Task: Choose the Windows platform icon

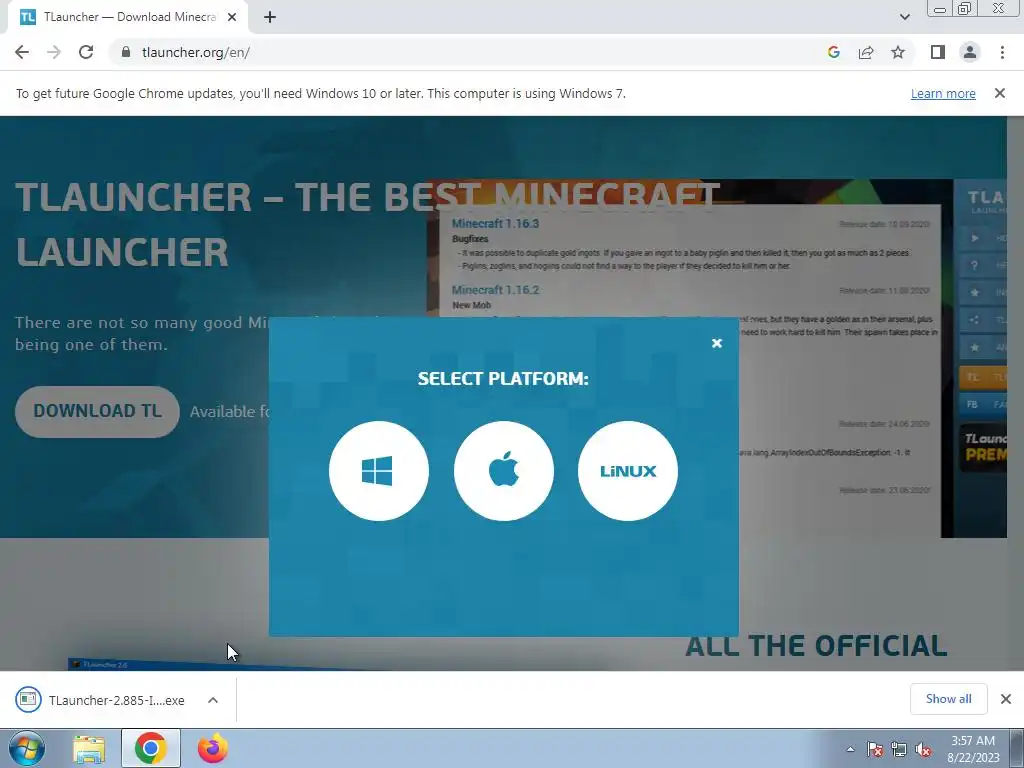Action: click(x=379, y=471)
